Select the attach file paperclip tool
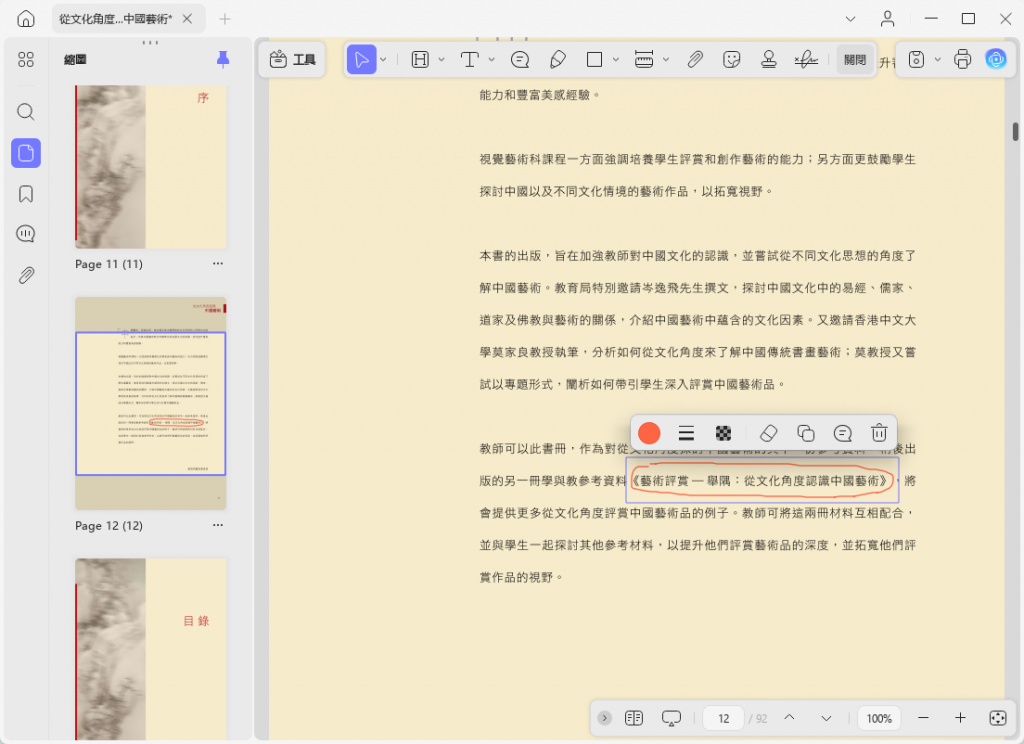Screen dimensions: 1024x744 point(695,59)
